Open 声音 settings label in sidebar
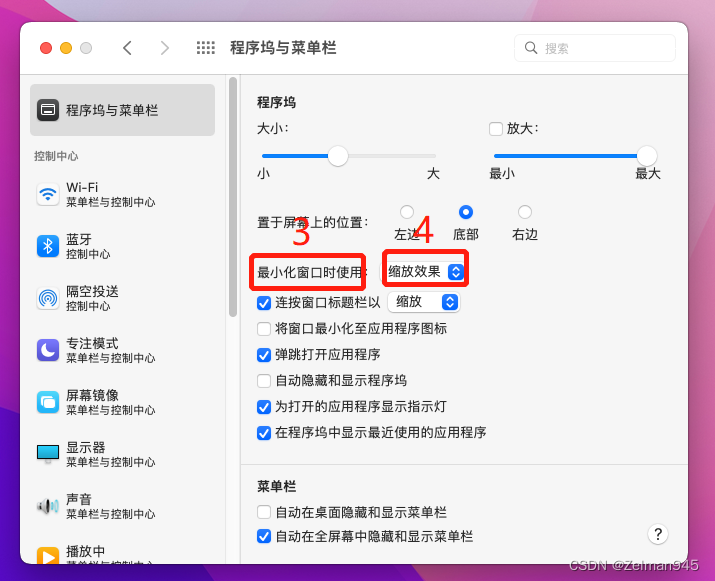Image resolution: width=715 pixels, height=581 pixels. [x=79, y=499]
